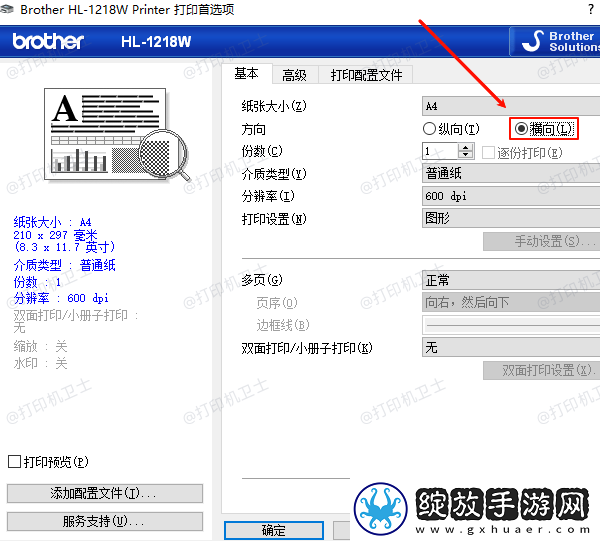Click the help question mark in the title bar
This screenshot has height=541, width=600.
click(x=591, y=9)
